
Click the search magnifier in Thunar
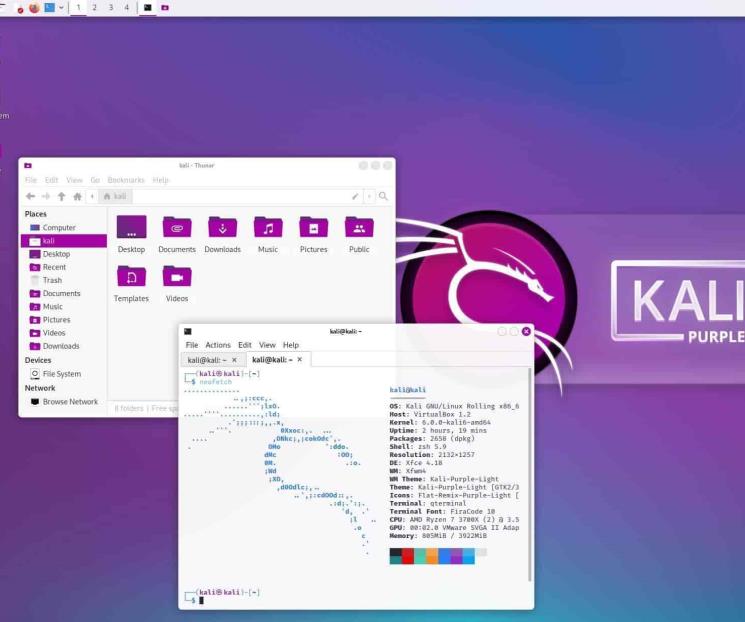[x=383, y=197]
